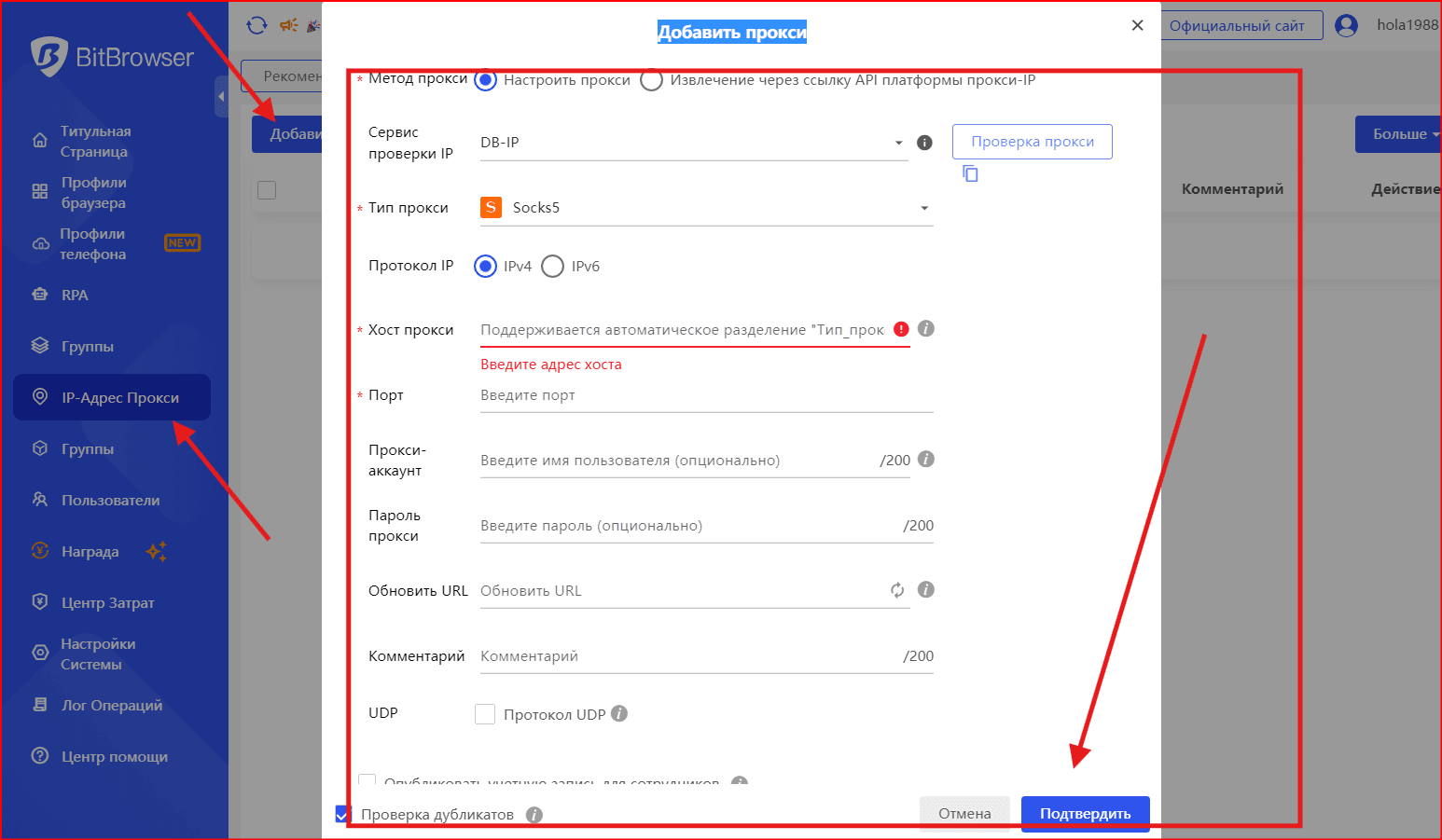Uncheck the Проверка дубликатов checkbox
Image resolution: width=1442 pixels, height=840 pixels.
[341, 814]
